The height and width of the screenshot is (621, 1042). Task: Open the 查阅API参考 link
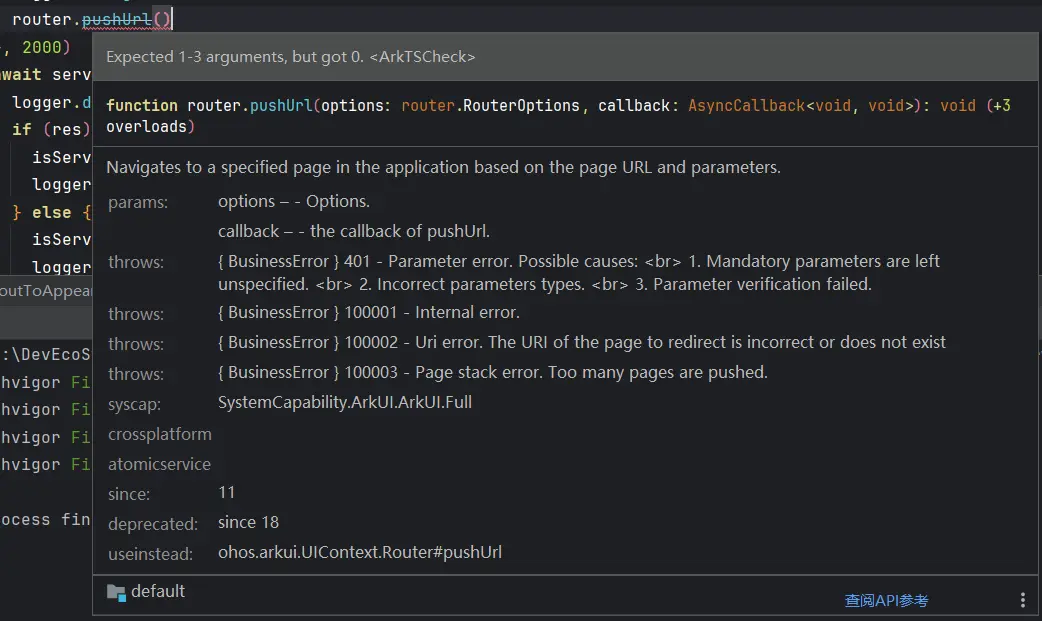(x=886, y=600)
